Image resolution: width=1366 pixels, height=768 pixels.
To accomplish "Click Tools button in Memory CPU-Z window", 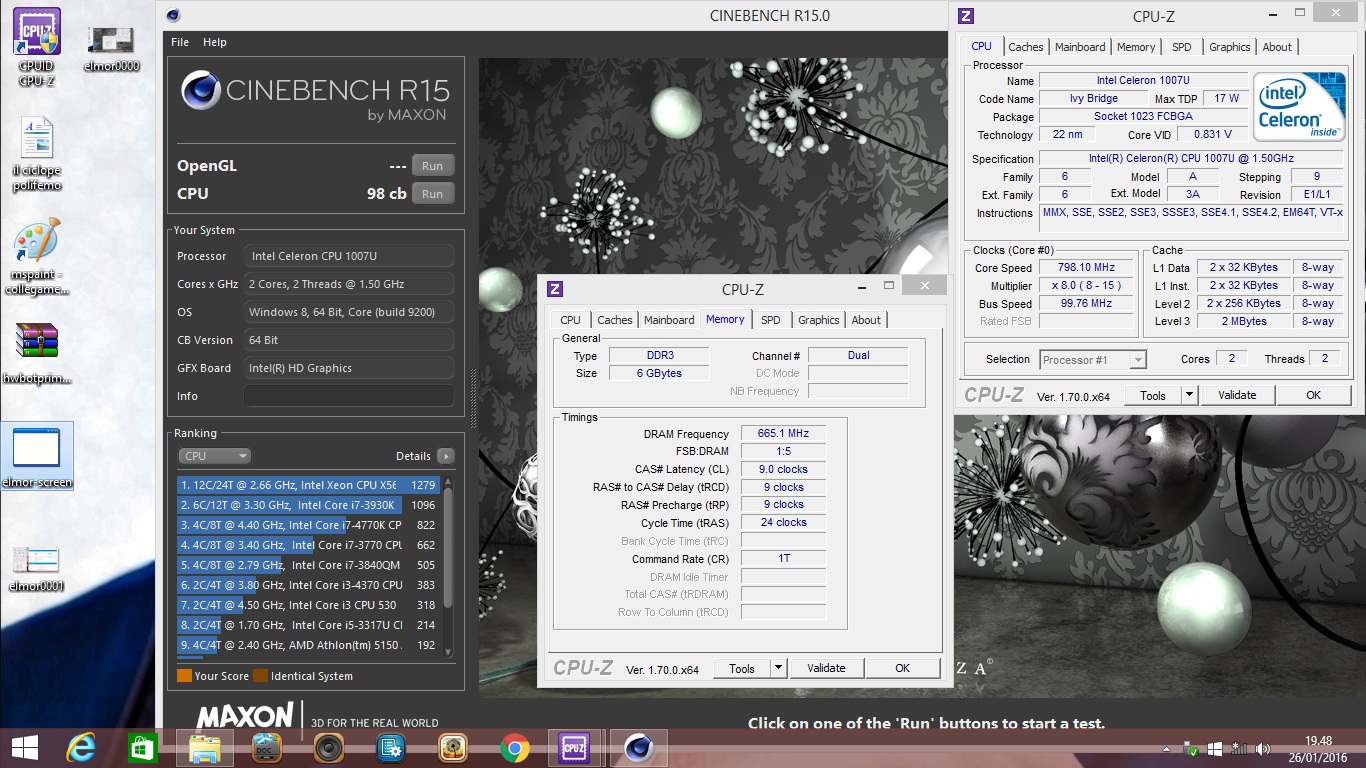I will click(x=742, y=669).
